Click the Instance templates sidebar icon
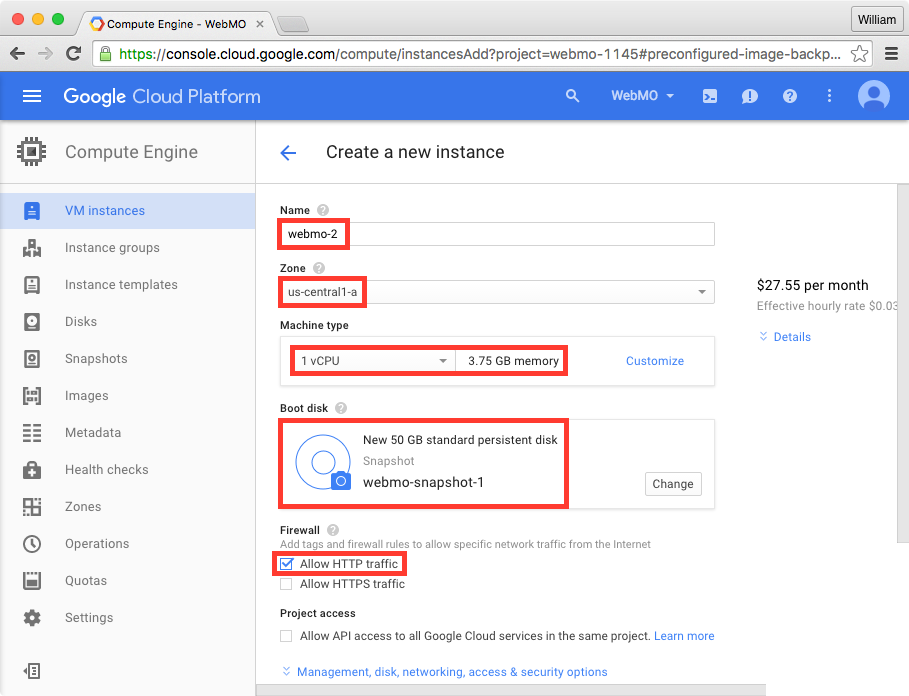 click(x=32, y=285)
